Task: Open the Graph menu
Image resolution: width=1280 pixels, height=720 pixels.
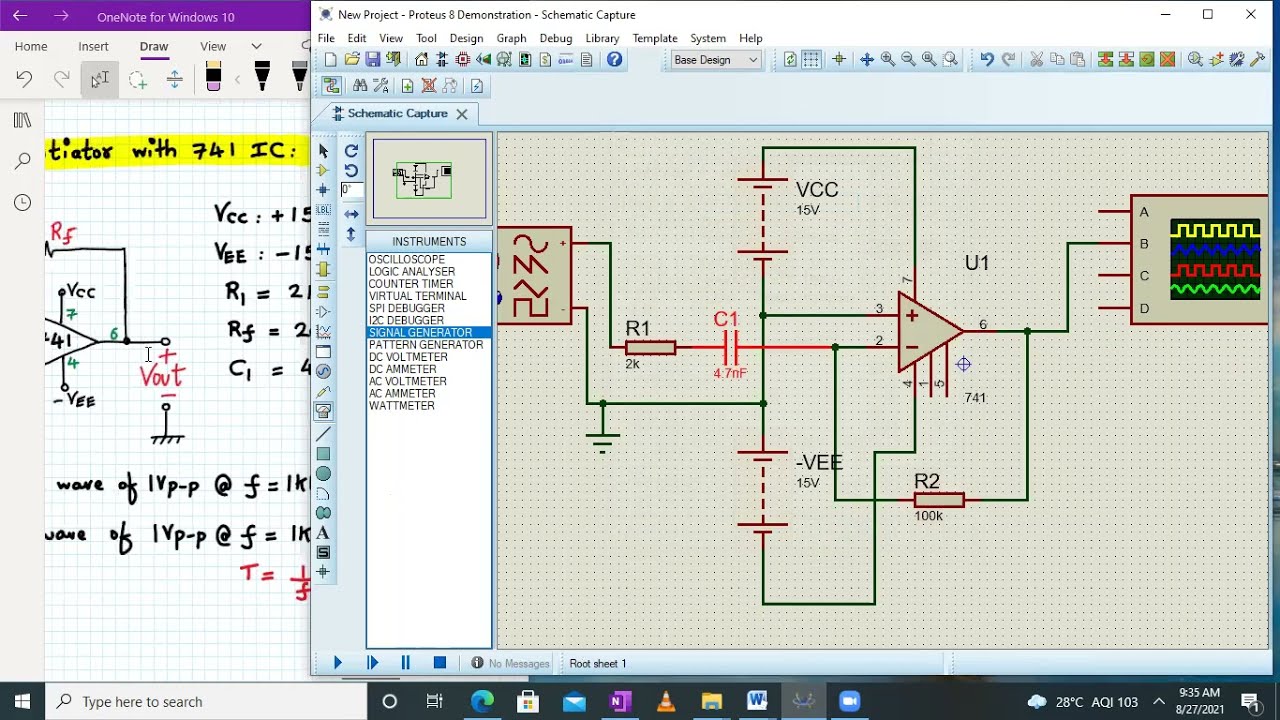Action: tap(511, 38)
